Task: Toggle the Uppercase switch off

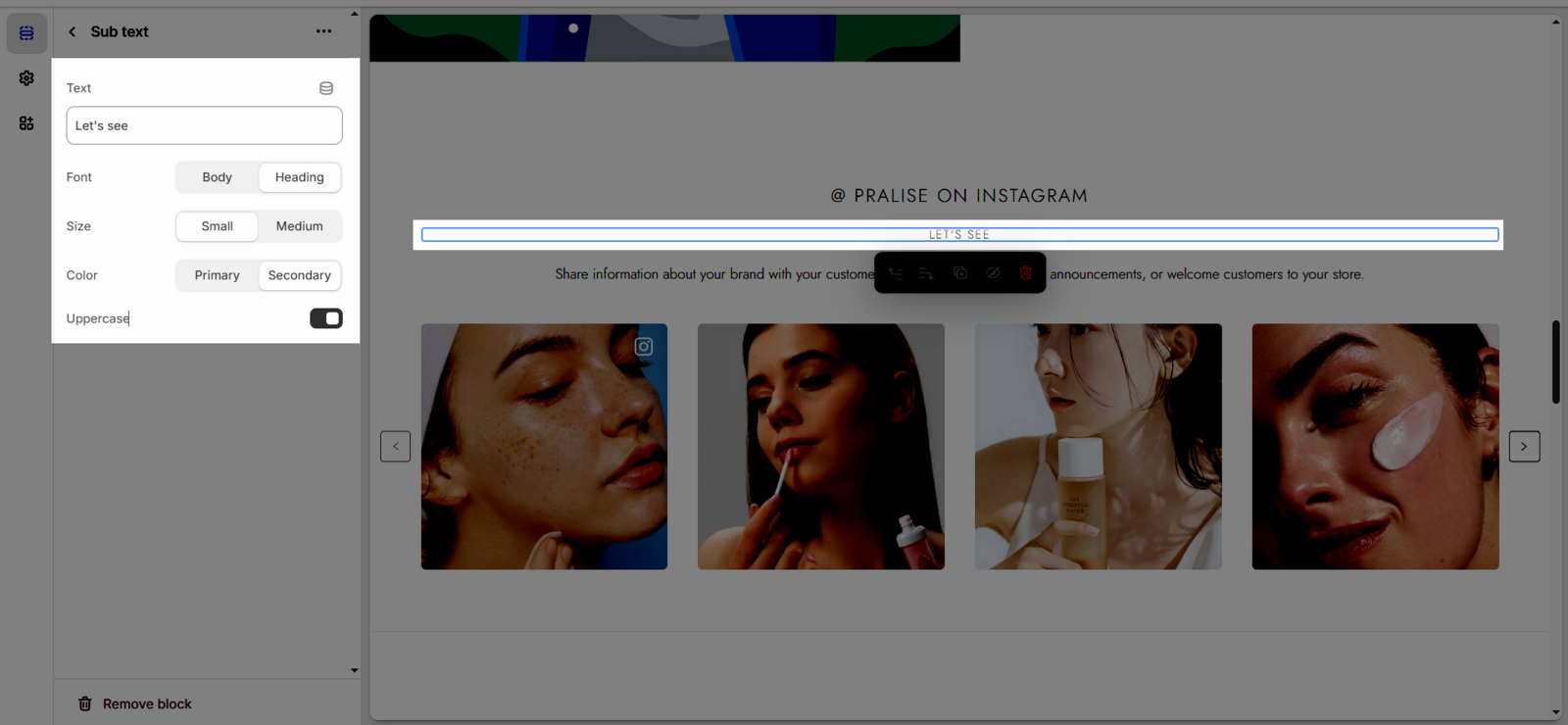Action: tap(325, 318)
